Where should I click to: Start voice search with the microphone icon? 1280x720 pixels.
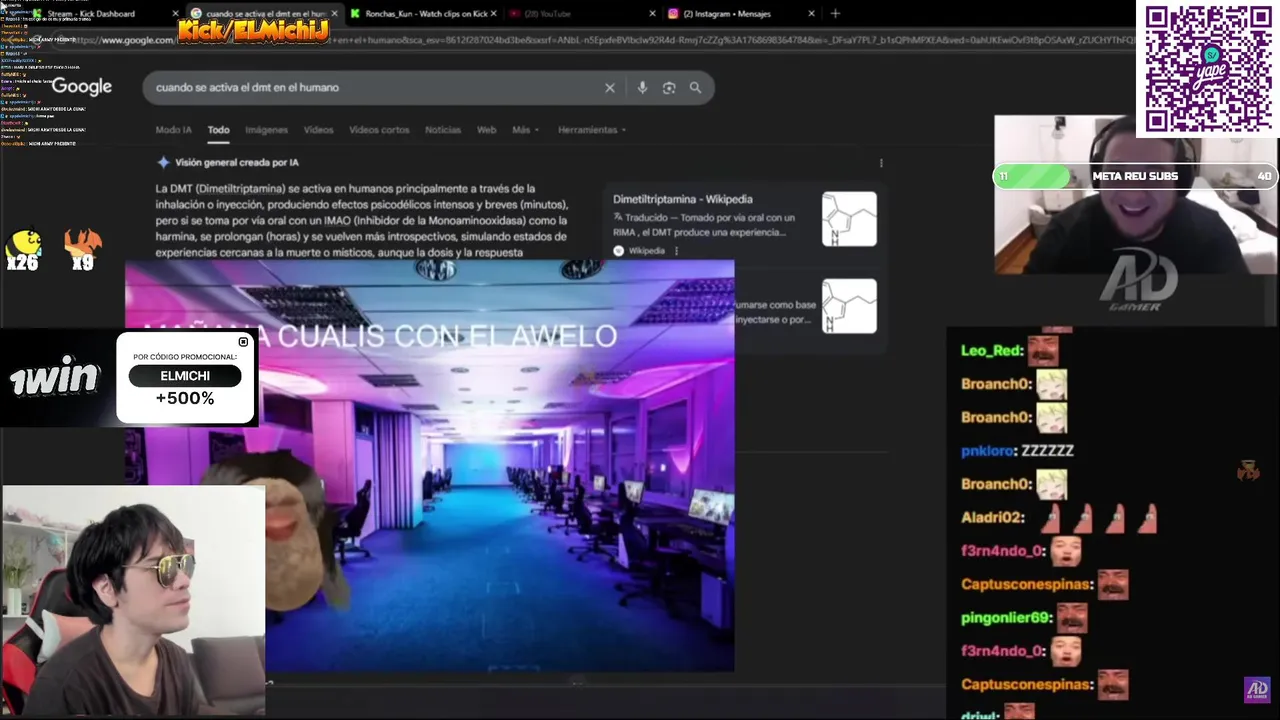(642, 88)
